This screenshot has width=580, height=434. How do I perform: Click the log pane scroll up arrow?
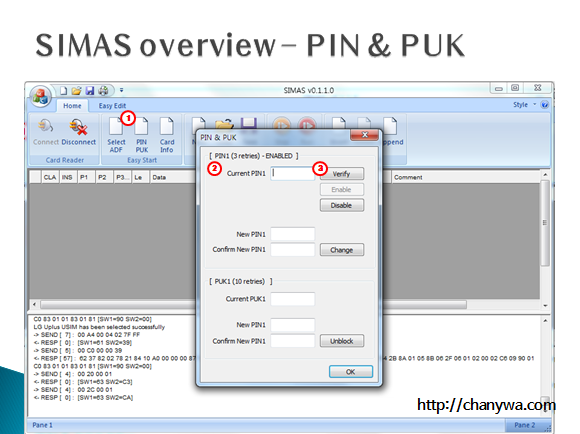click(x=545, y=321)
